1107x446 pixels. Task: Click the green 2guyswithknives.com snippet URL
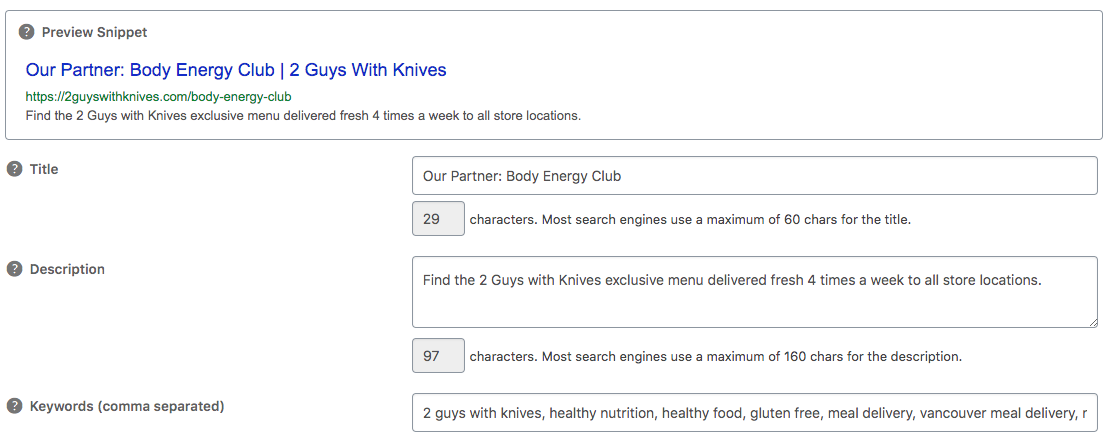[158, 96]
